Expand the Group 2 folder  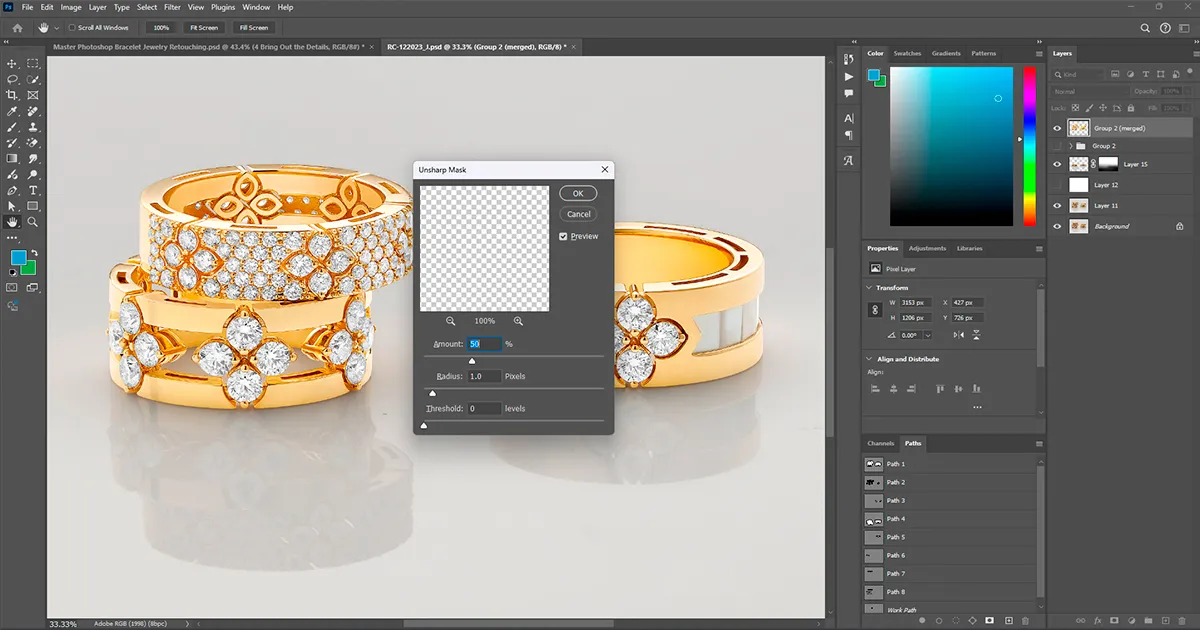1071,143
